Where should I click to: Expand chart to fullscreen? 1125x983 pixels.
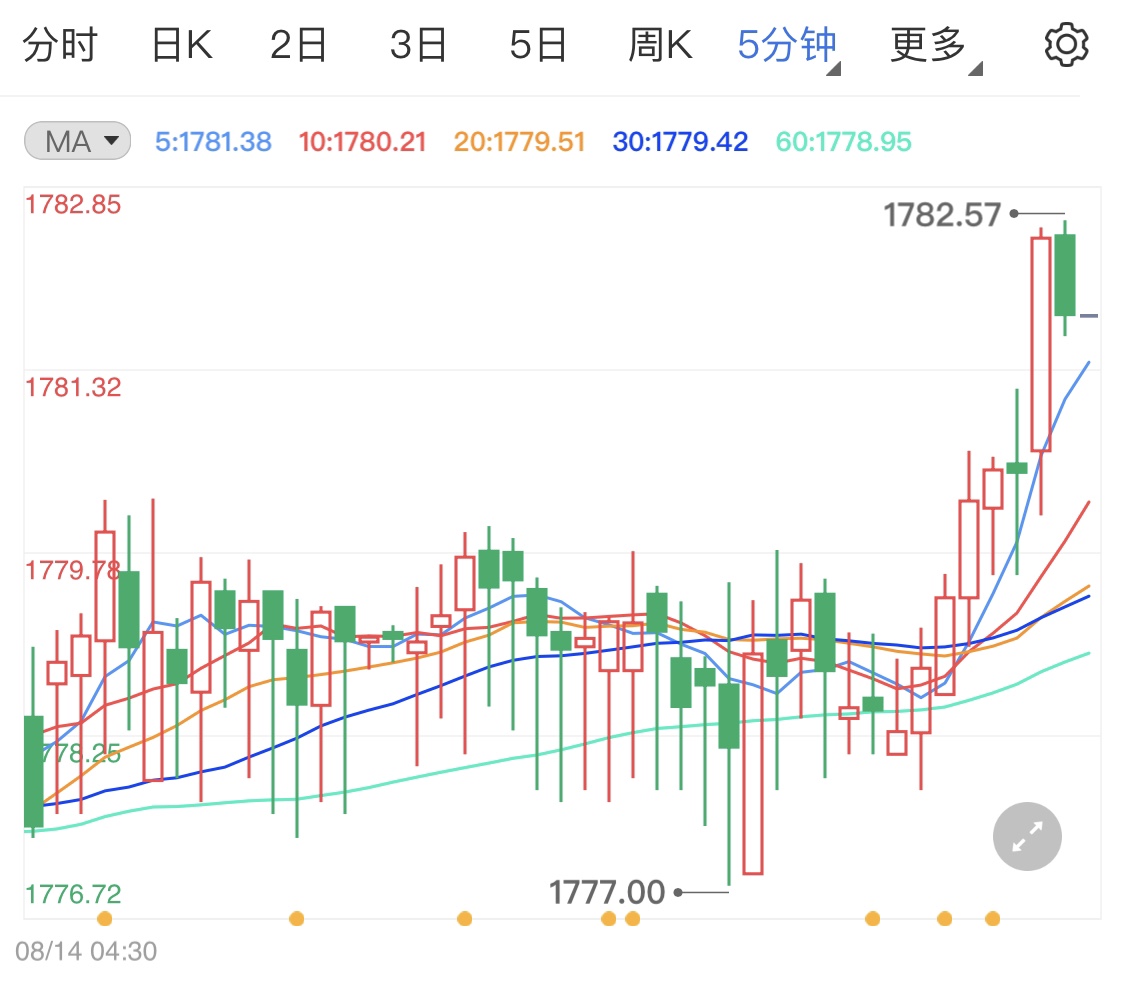(x=1027, y=836)
